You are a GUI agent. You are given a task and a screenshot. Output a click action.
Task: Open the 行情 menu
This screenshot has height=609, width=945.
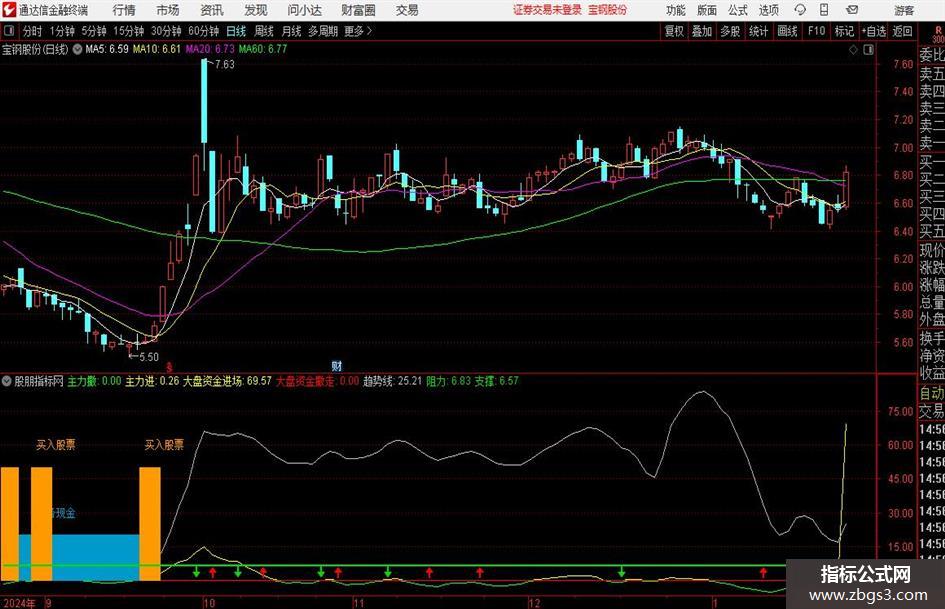(x=124, y=10)
